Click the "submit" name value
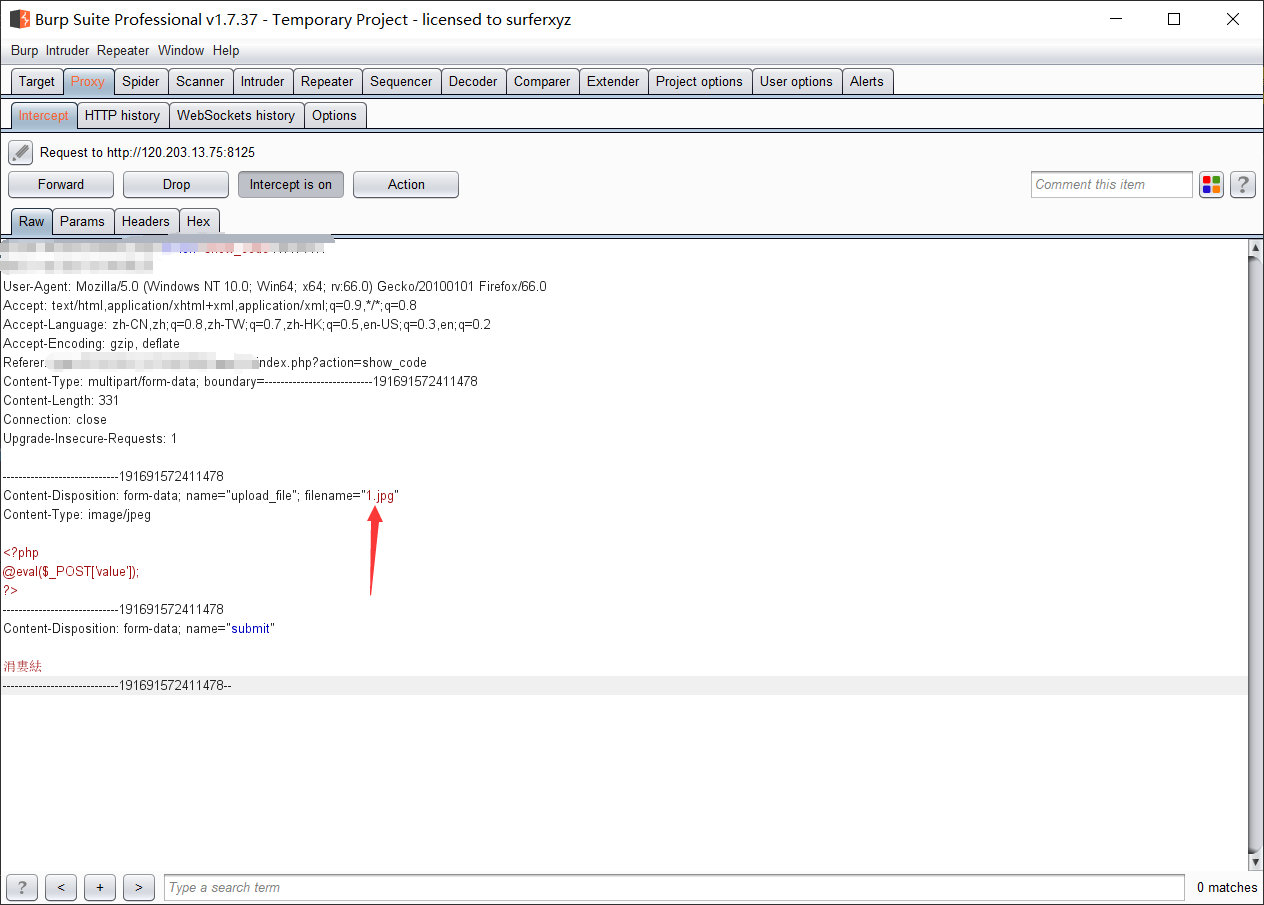This screenshot has height=905, width=1264. (252, 629)
